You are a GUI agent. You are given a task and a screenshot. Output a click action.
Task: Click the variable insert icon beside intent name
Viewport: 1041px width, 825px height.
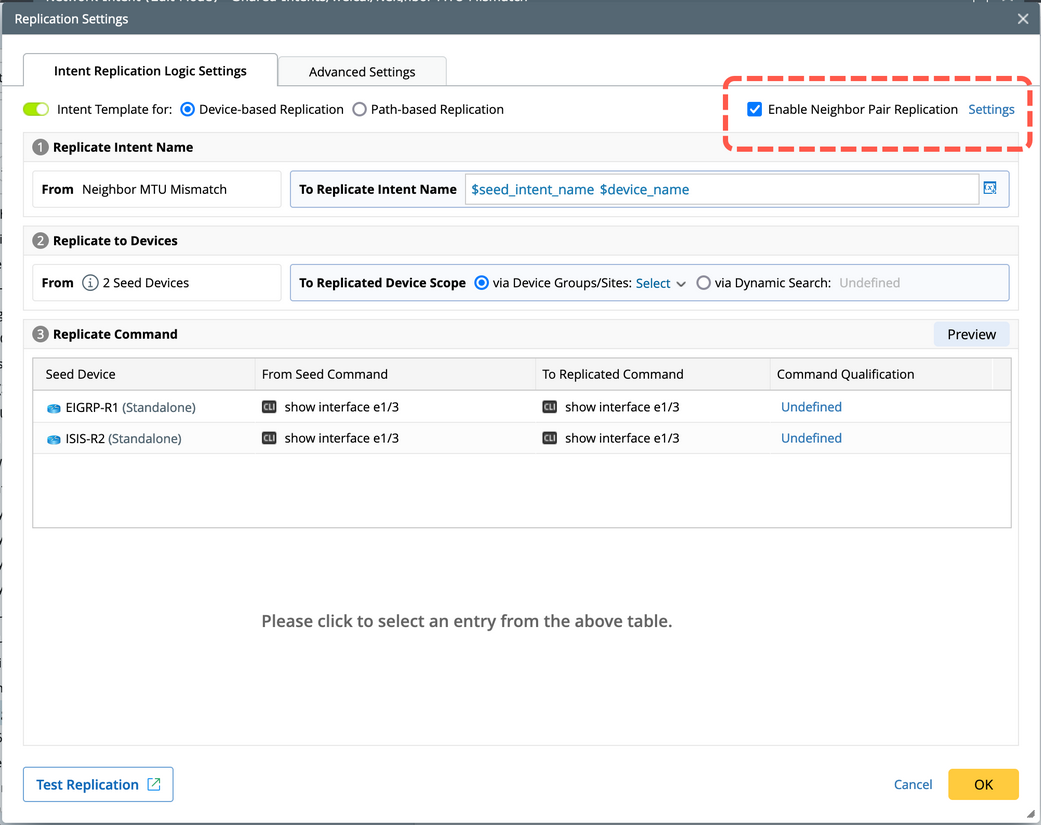[990, 188]
